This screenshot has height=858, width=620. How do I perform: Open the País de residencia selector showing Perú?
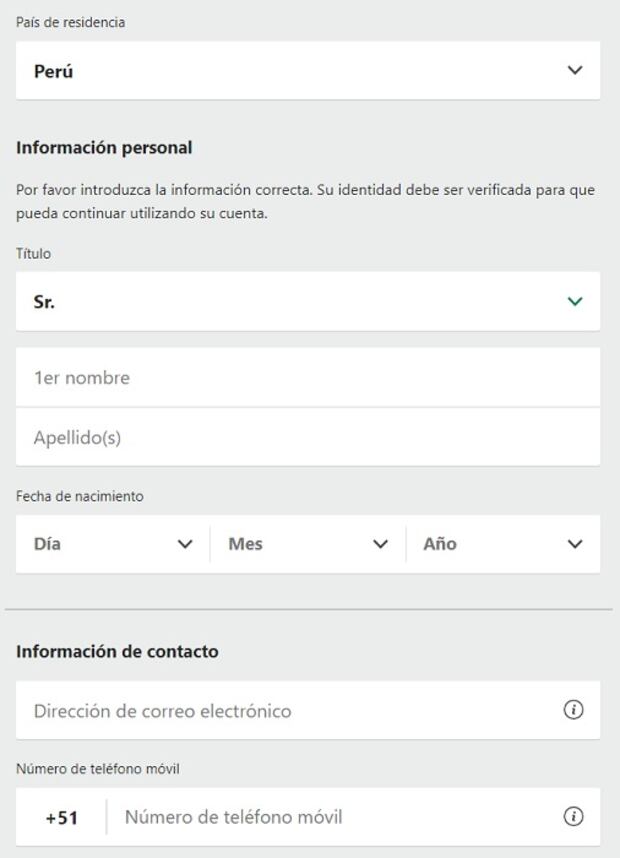click(300, 71)
